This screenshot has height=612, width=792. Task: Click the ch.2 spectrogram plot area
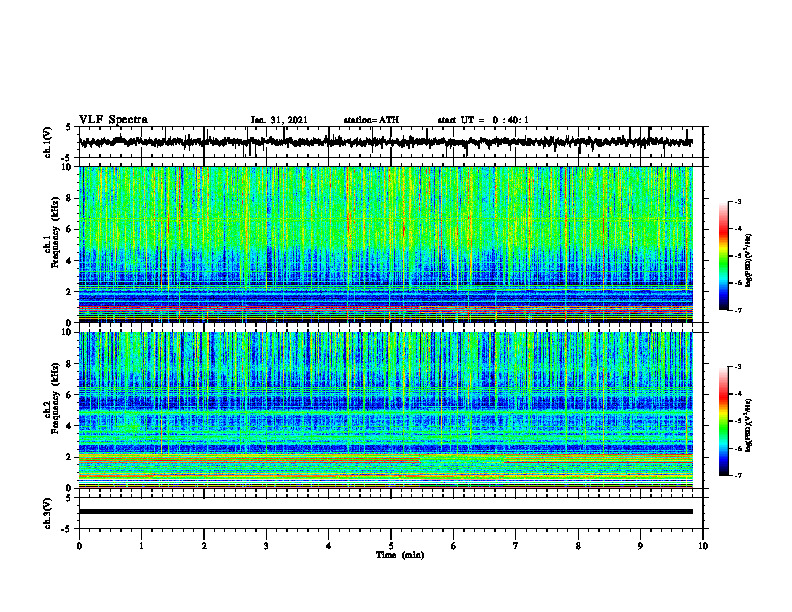click(x=385, y=410)
